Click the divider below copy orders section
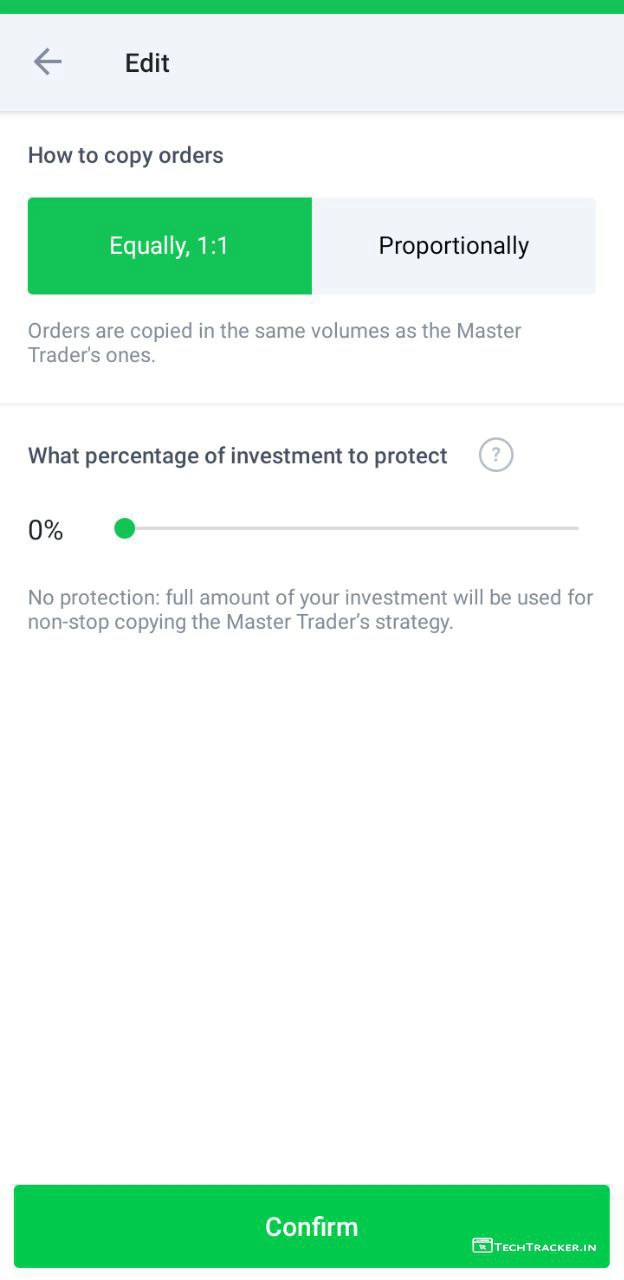This screenshot has height=1280, width=624. click(x=312, y=404)
